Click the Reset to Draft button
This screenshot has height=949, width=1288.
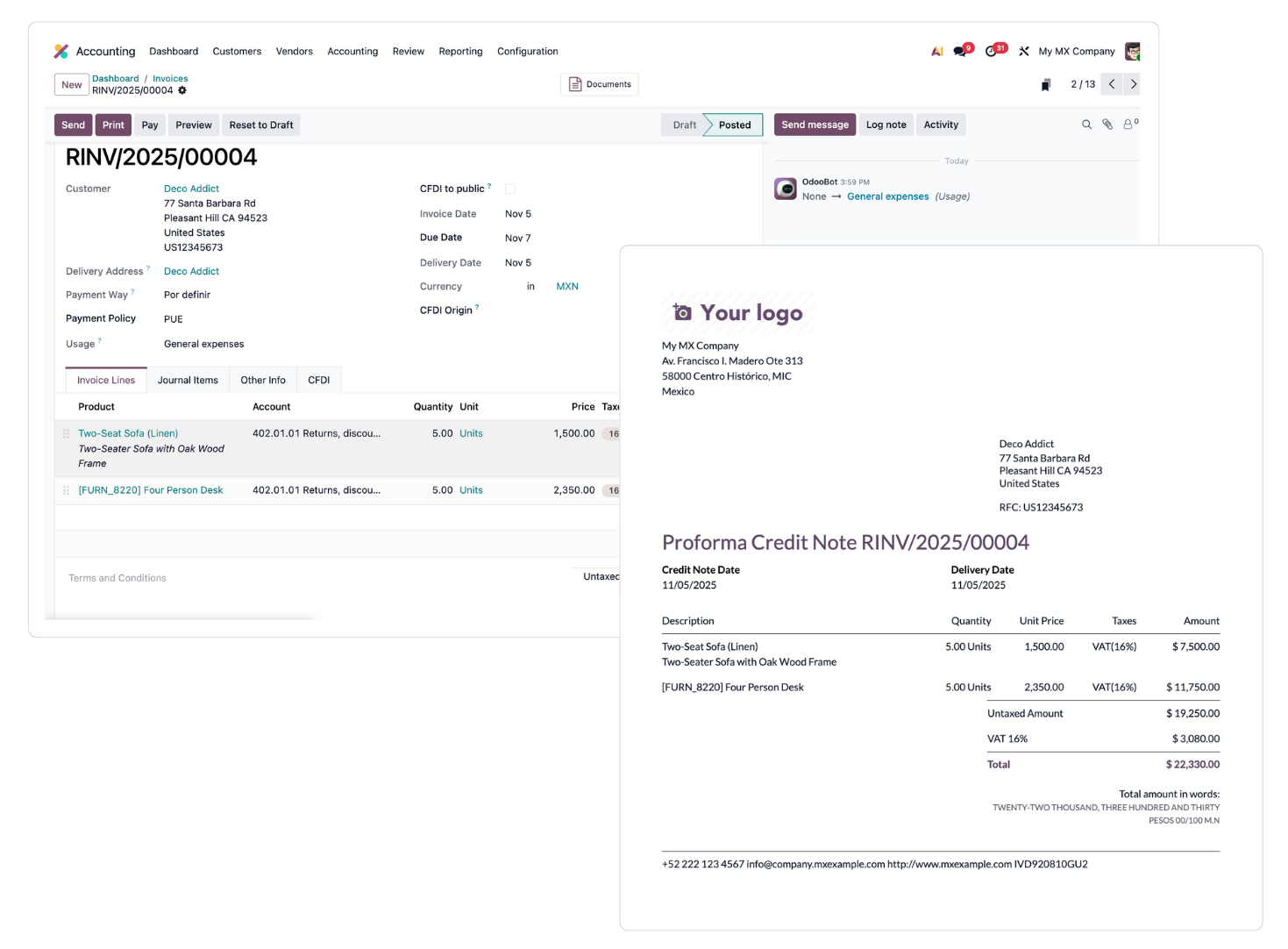(260, 125)
